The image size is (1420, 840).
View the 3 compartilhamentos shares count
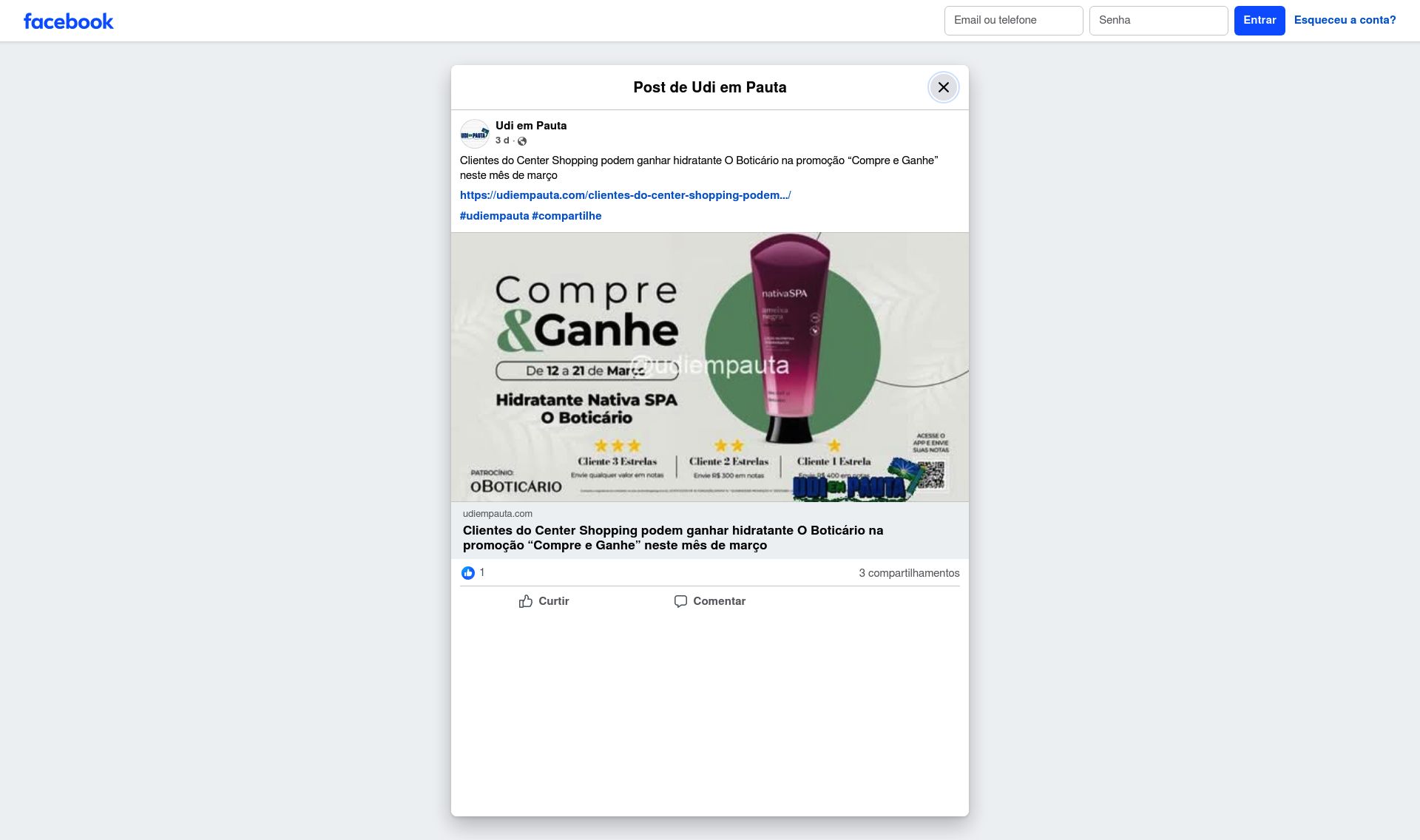pyautogui.click(x=909, y=573)
